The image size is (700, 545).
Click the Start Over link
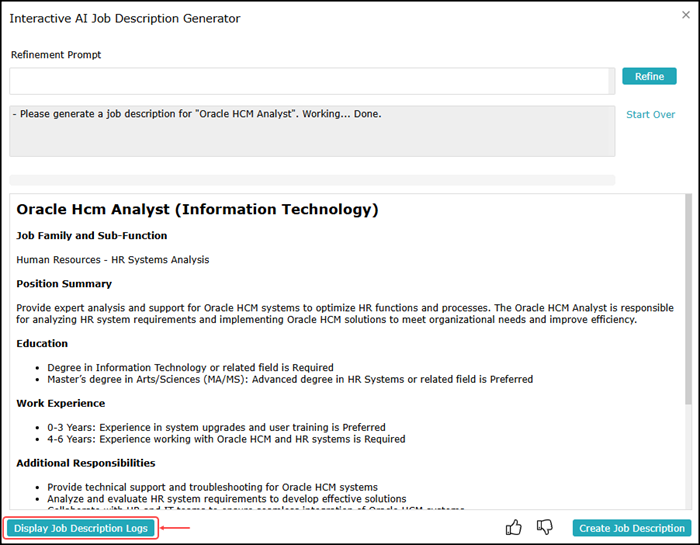(650, 115)
